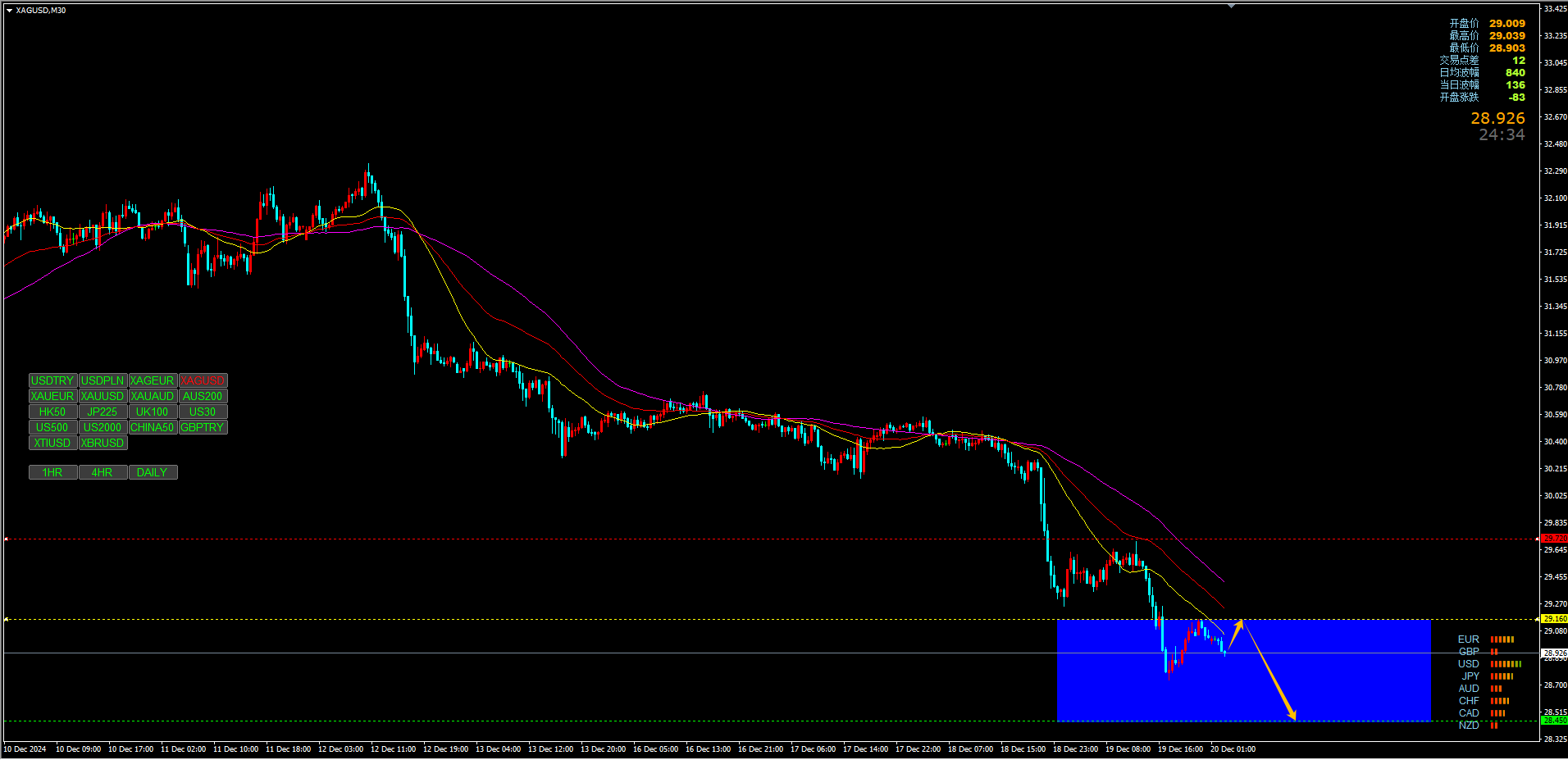
Task: Click the 18 Dec 23:00 time axis label
Action: [x=1075, y=749]
